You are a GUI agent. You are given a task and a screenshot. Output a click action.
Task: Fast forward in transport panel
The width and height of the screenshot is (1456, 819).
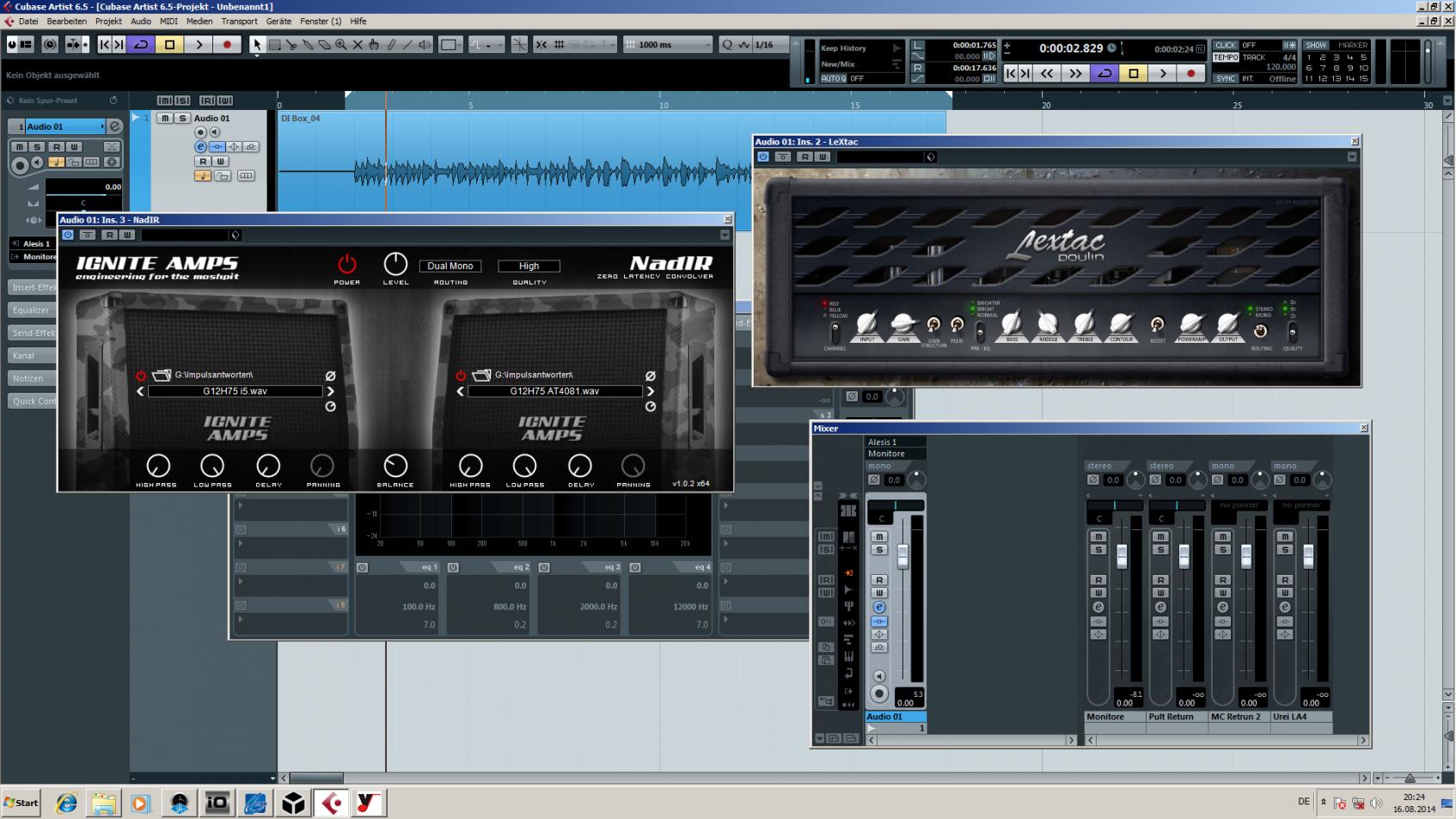click(x=1075, y=74)
